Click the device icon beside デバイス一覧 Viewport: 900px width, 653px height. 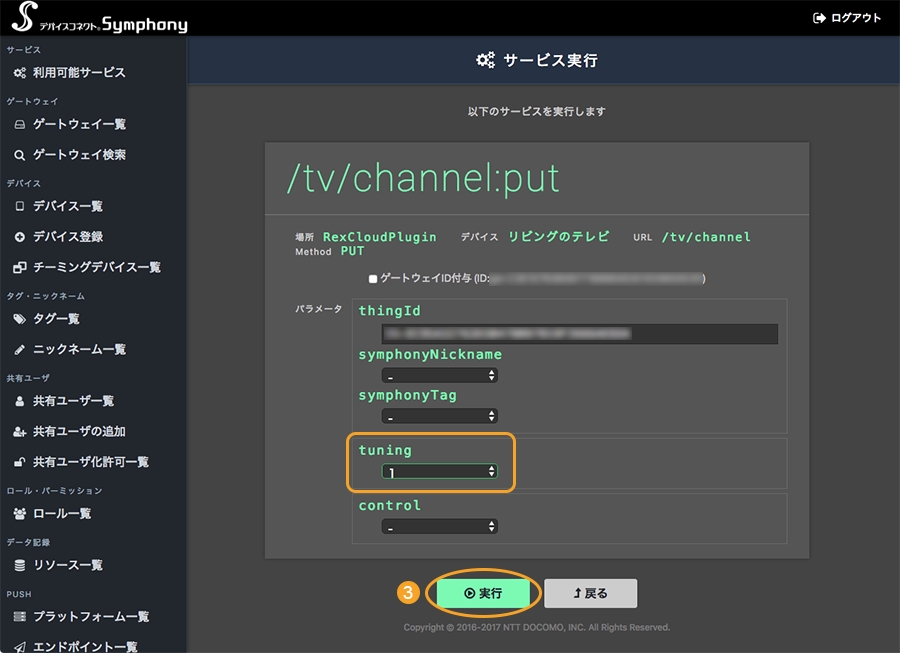click(x=20, y=206)
